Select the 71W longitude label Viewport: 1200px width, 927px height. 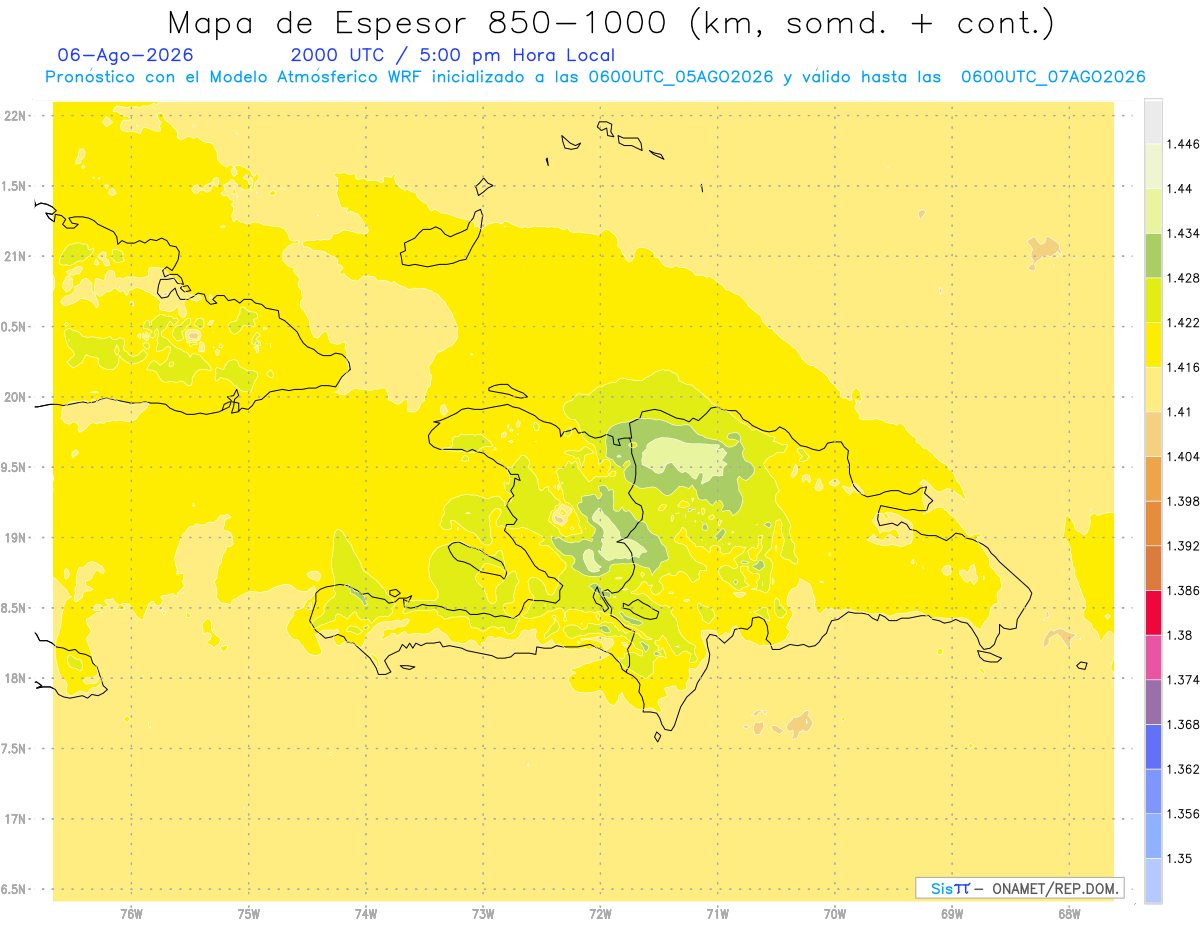tap(717, 914)
